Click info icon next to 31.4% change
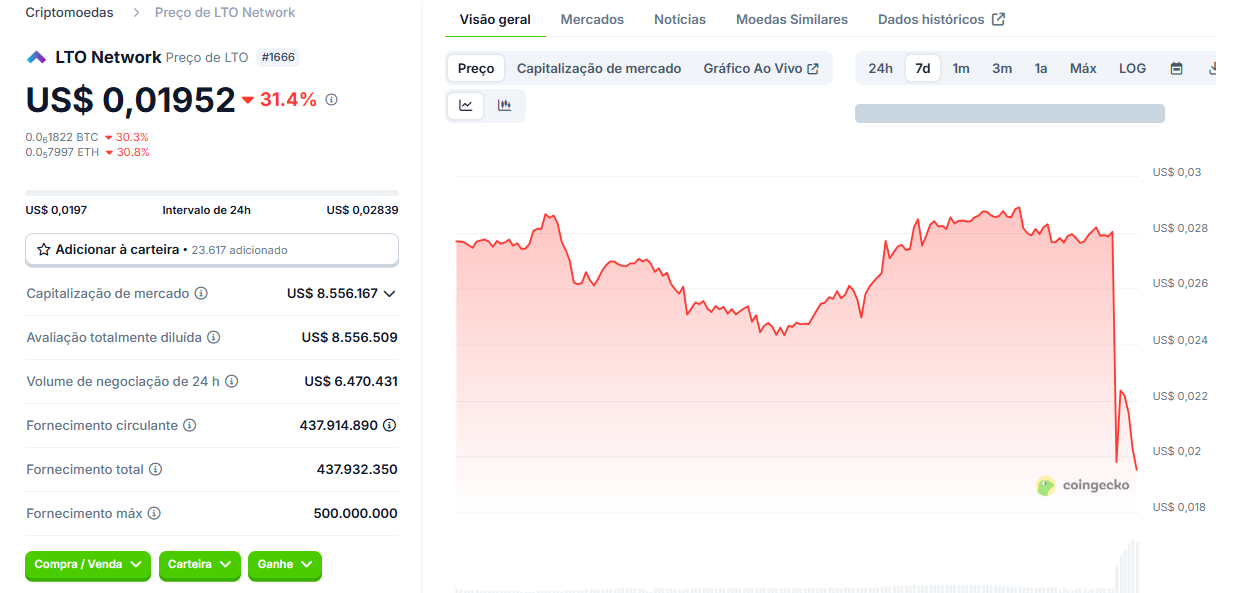The height and width of the screenshot is (593, 1255). click(332, 100)
